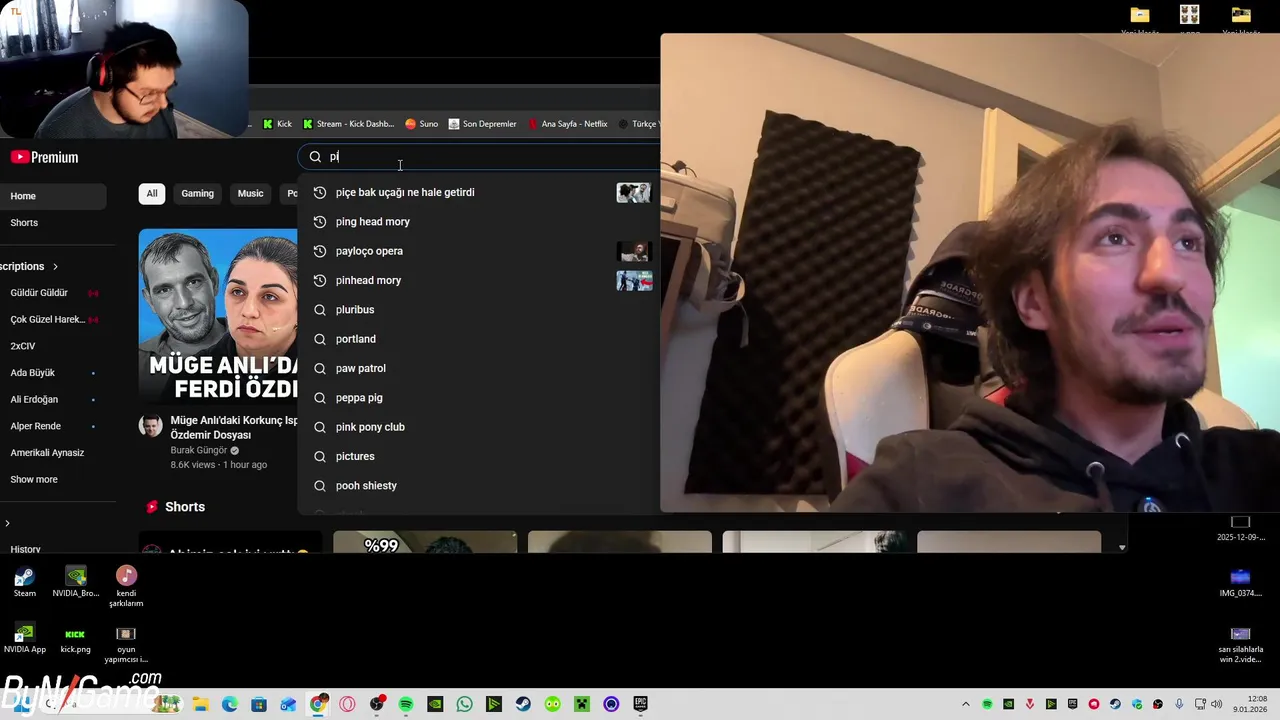This screenshot has width=1280, height=720.
Task: Open Opera browser from taskbar
Action: [347, 704]
